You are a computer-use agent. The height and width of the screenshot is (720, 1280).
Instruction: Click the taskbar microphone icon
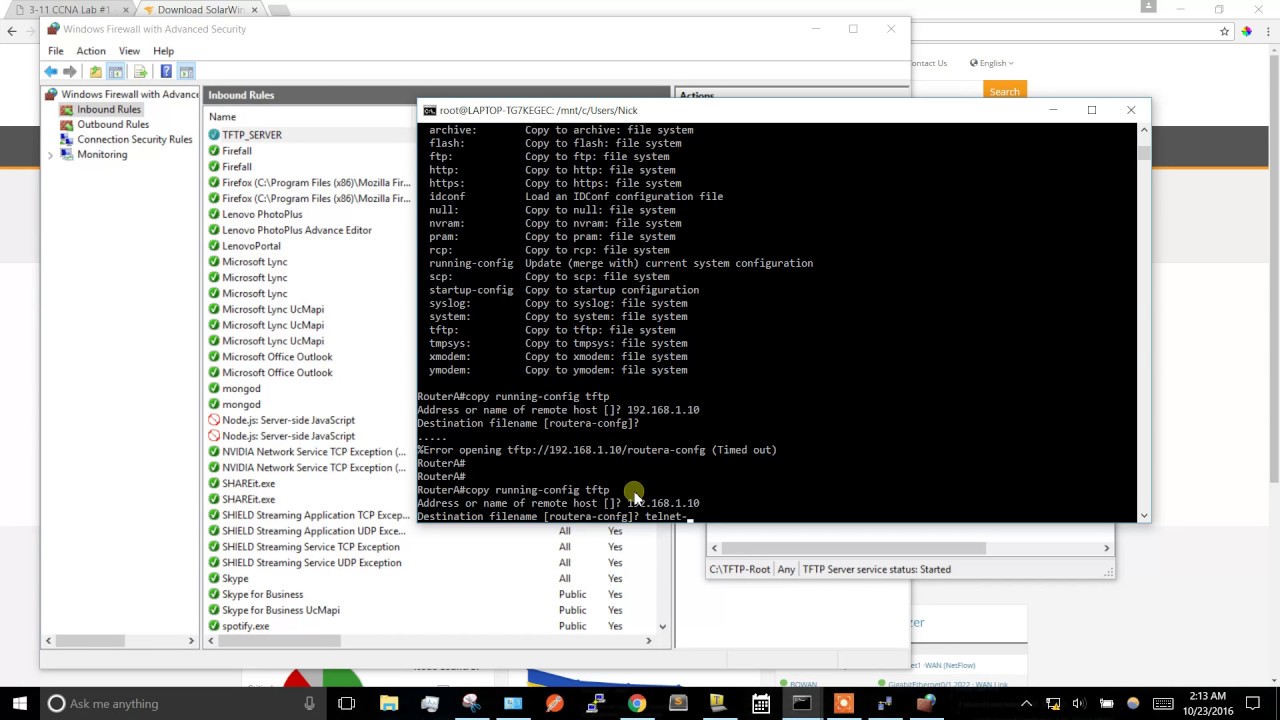coord(309,703)
